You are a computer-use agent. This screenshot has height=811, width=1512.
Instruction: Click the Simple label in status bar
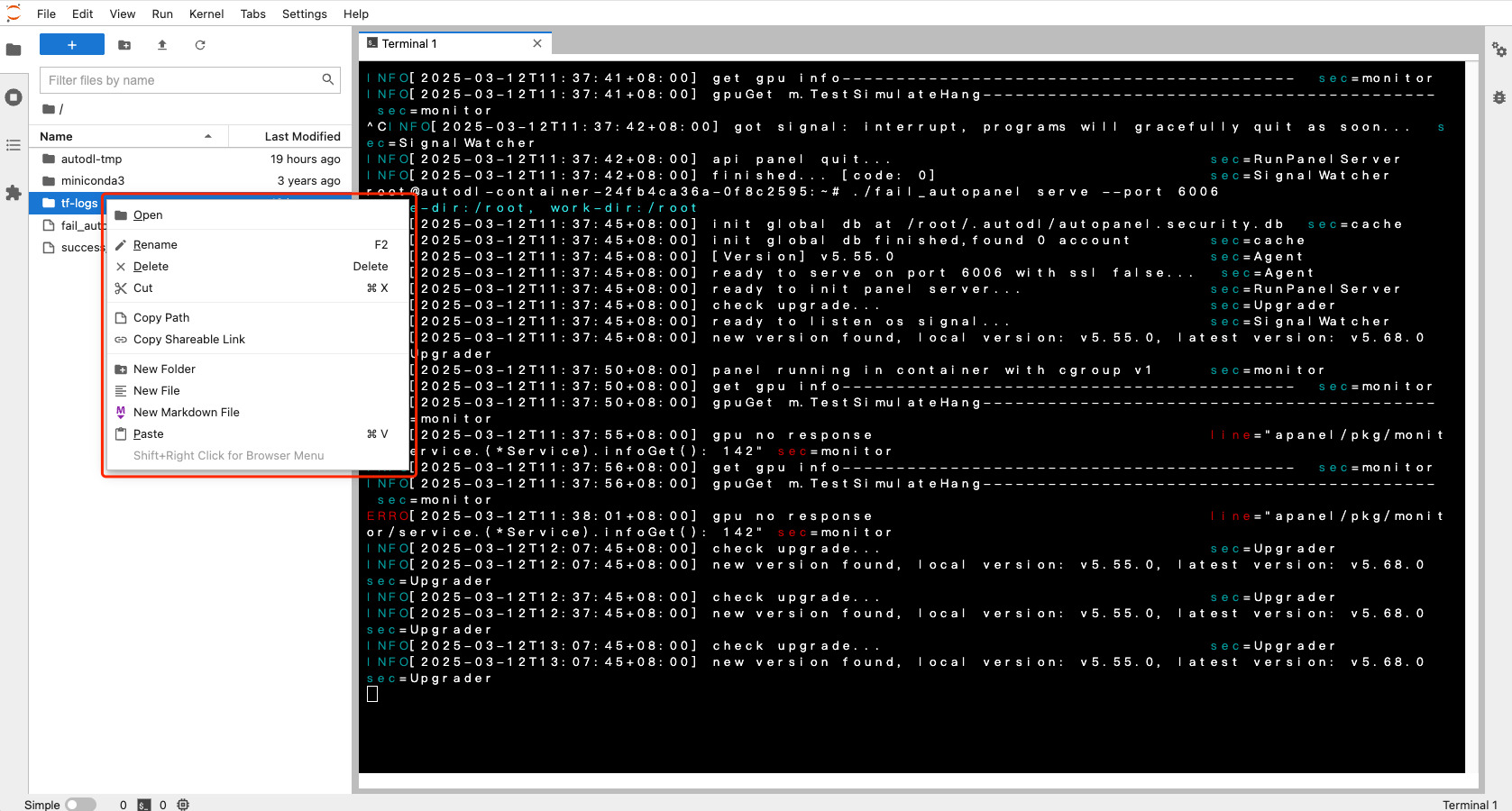(42, 805)
